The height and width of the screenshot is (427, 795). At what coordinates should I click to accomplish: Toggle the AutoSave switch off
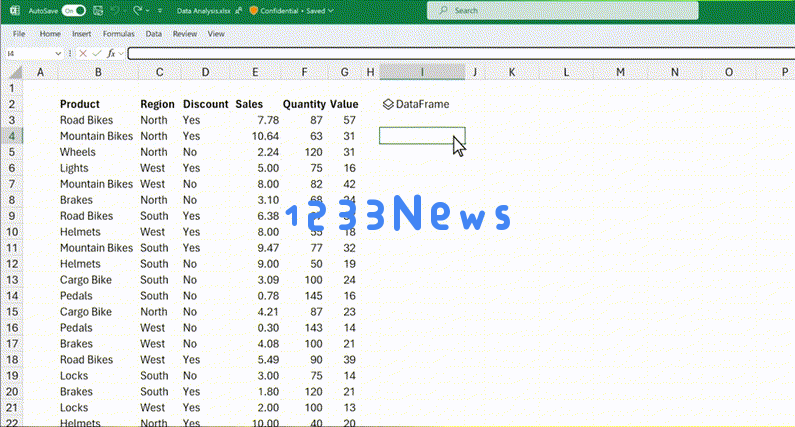pos(74,11)
